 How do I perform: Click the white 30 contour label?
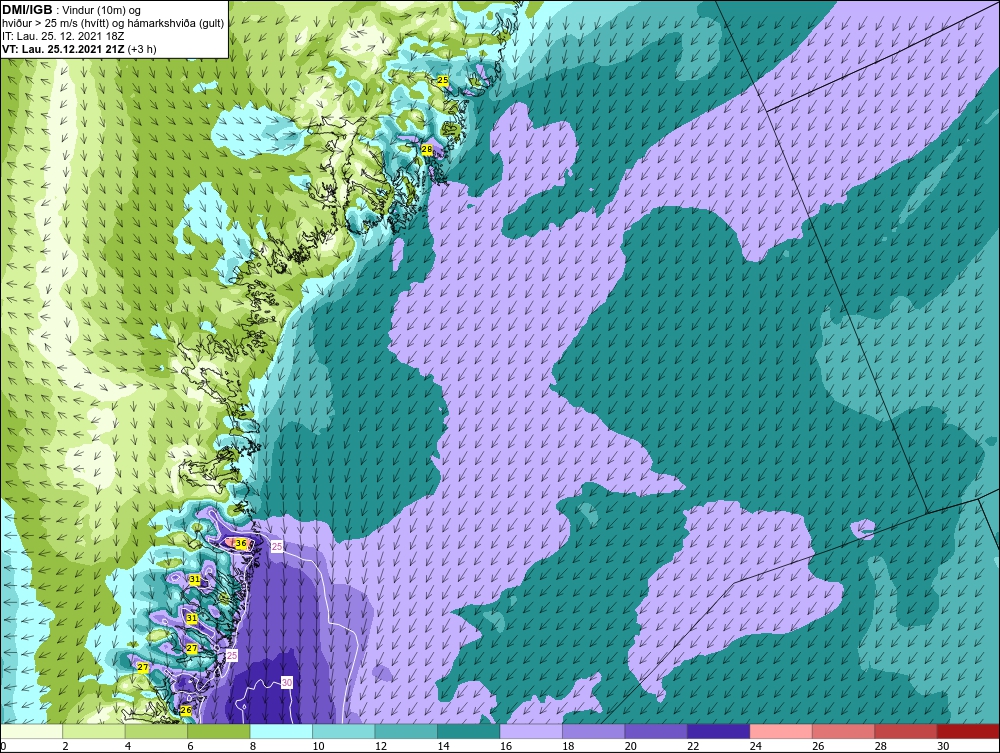(x=286, y=682)
